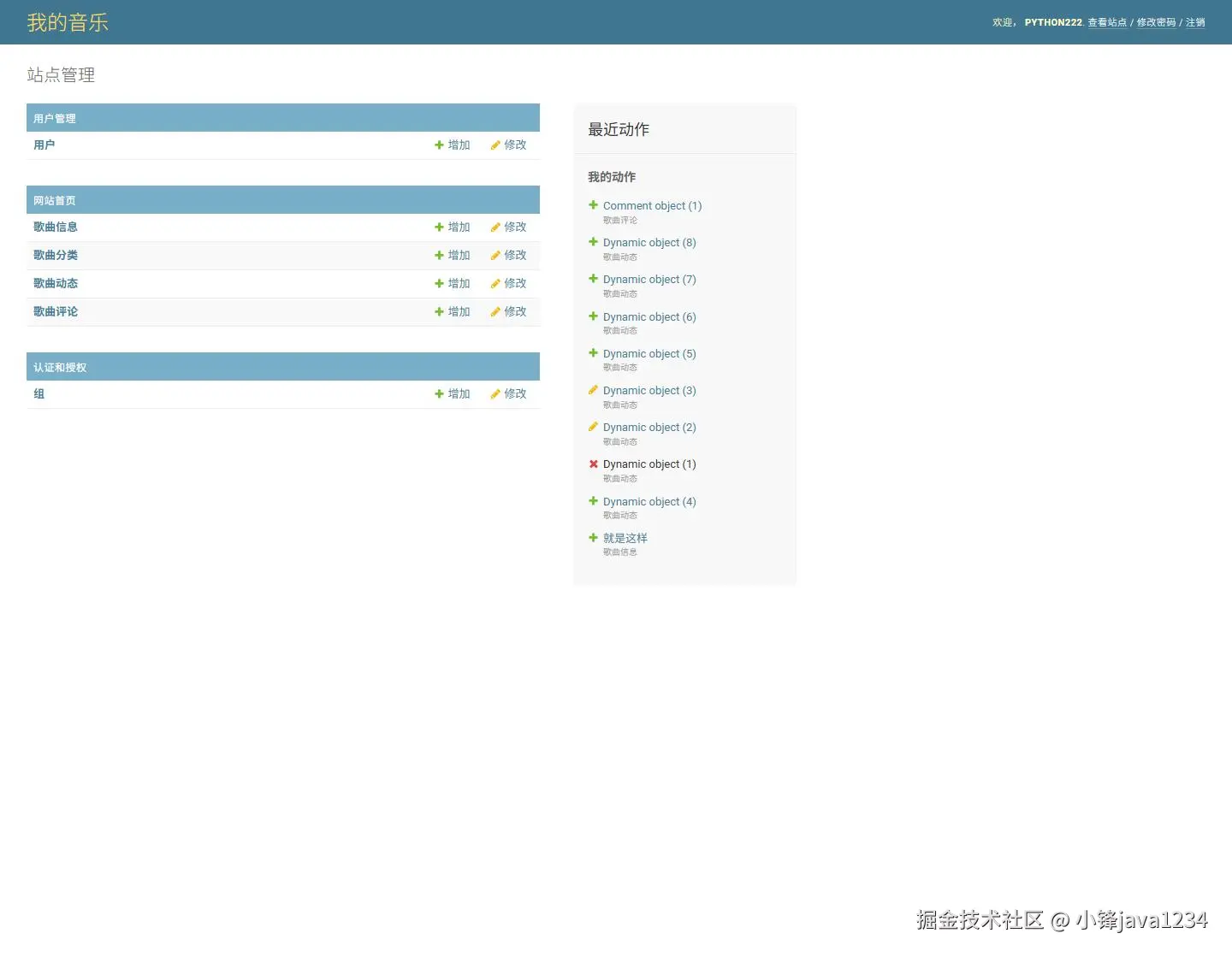Click the plus icon in 组 row
The image size is (1232, 957).
tap(439, 394)
